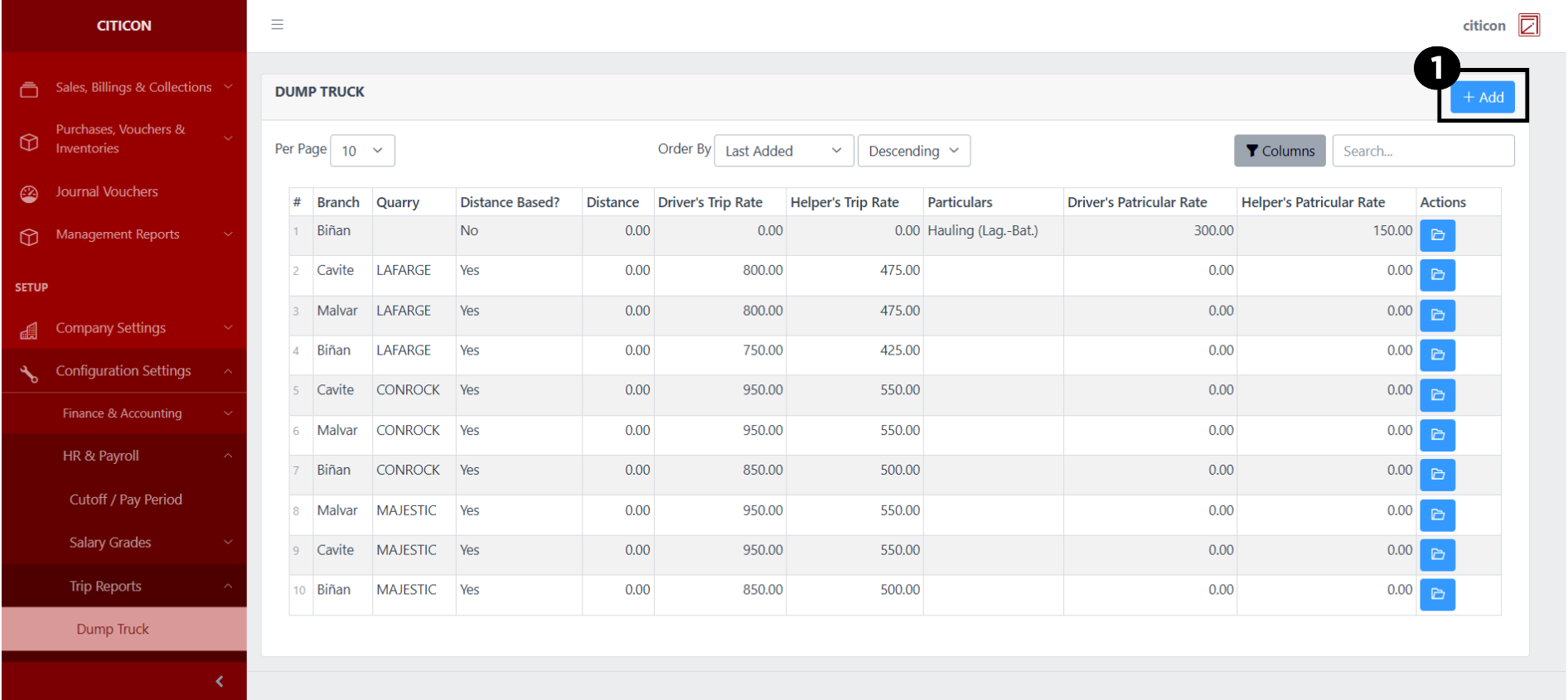Click the Columns filter button
This screenshot has width=1568, height=700.
[1279, 151]
